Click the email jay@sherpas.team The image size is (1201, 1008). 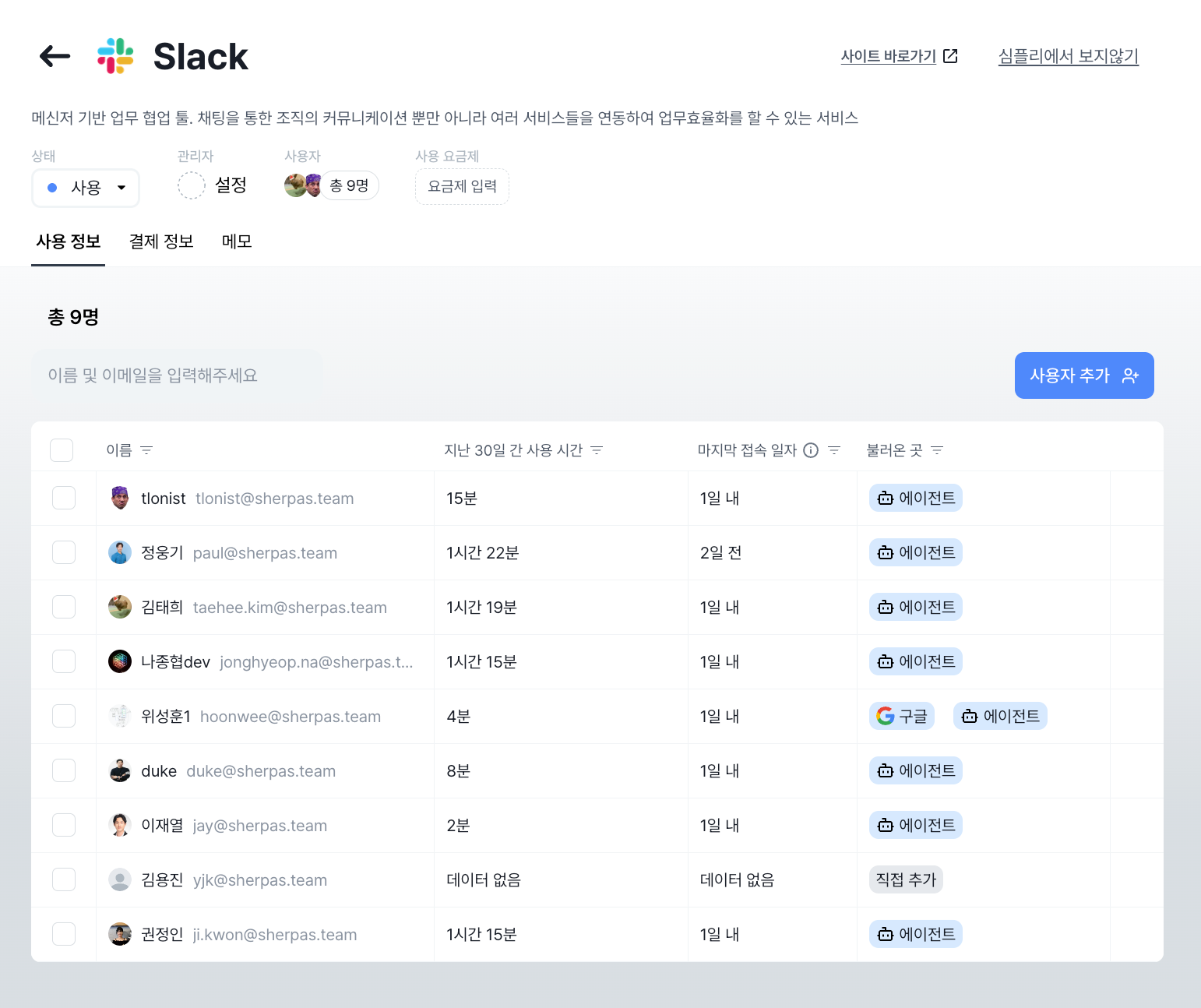click(x=260, y=826)
